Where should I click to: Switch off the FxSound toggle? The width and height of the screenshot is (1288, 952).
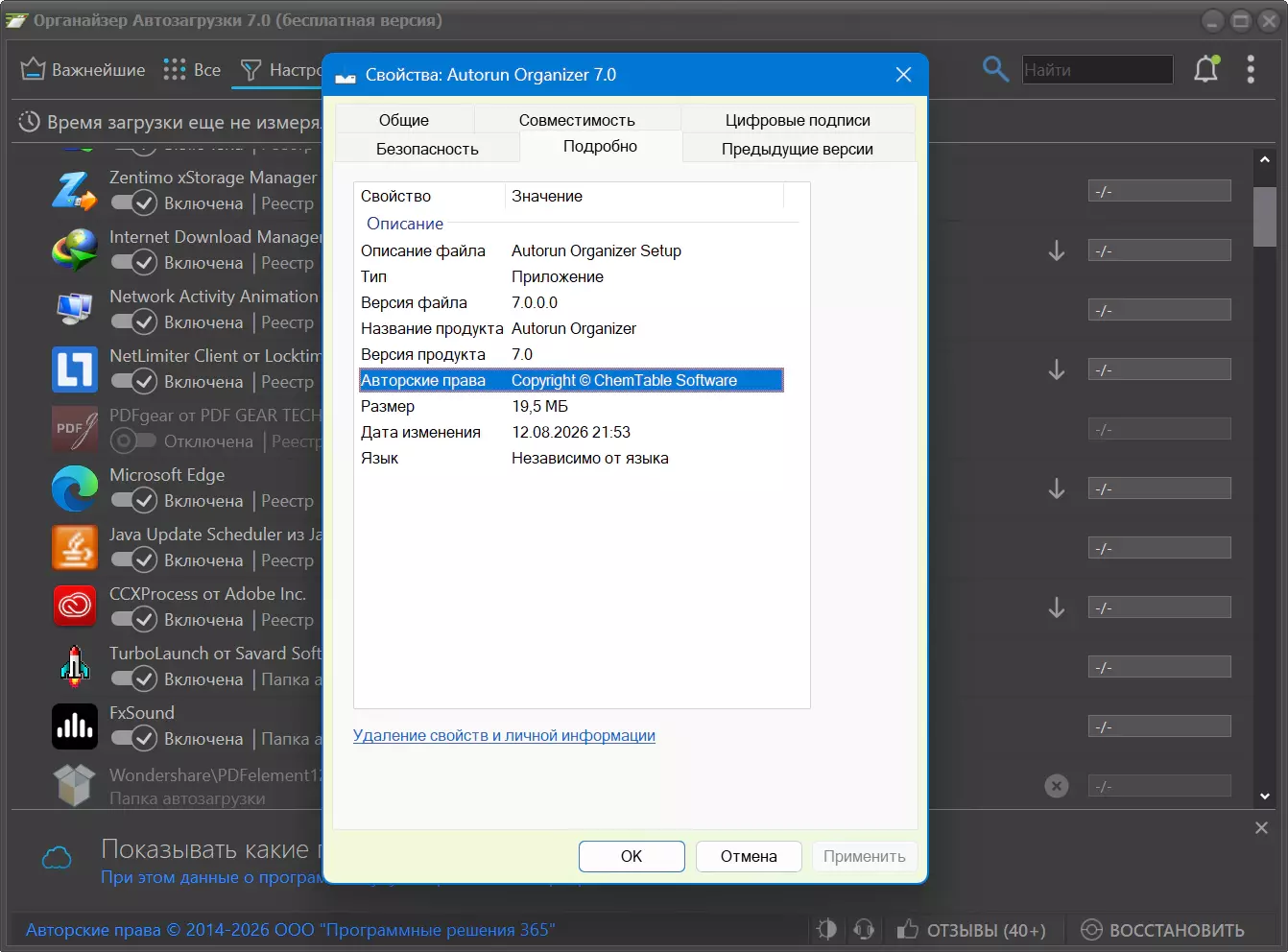[x=133, y=739]
